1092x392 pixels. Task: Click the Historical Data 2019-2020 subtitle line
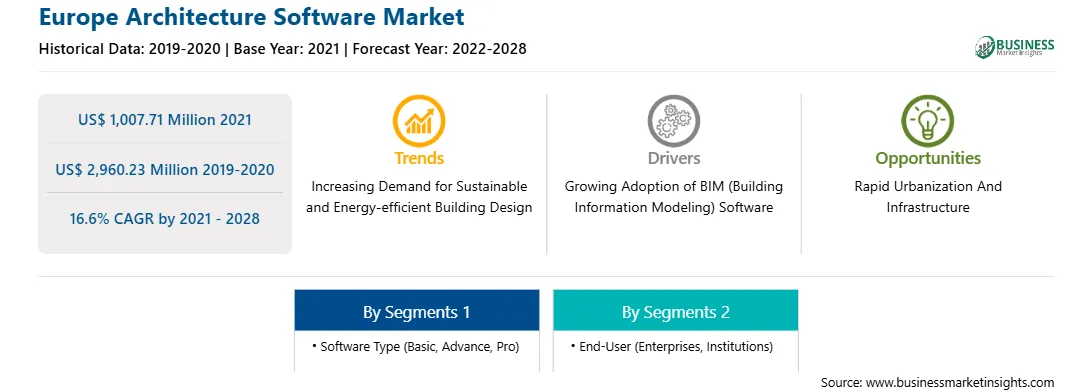click(x=283, y=49)
